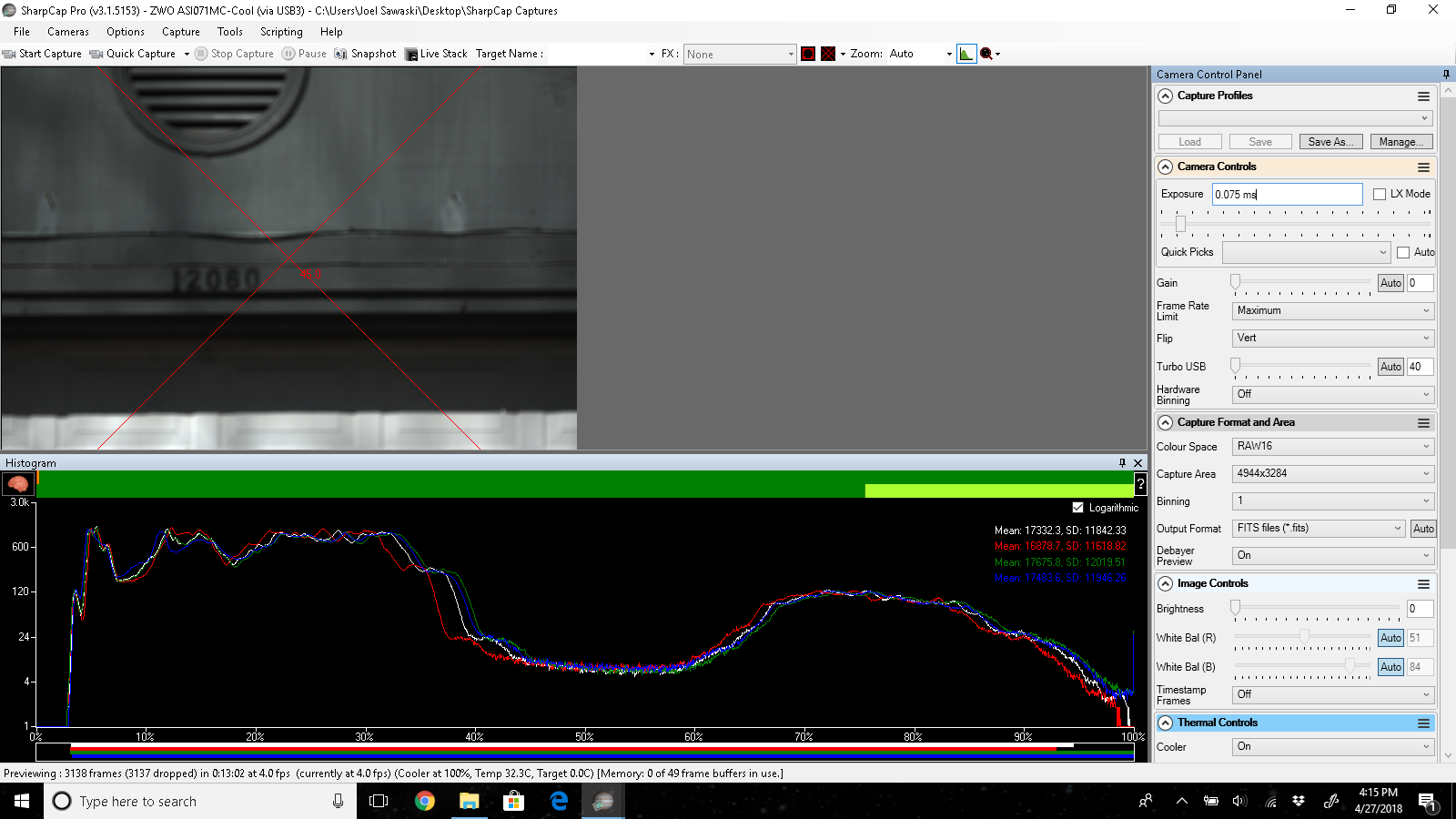Pin the Camera Control Panel
1456x819 pixels.
1446,74
